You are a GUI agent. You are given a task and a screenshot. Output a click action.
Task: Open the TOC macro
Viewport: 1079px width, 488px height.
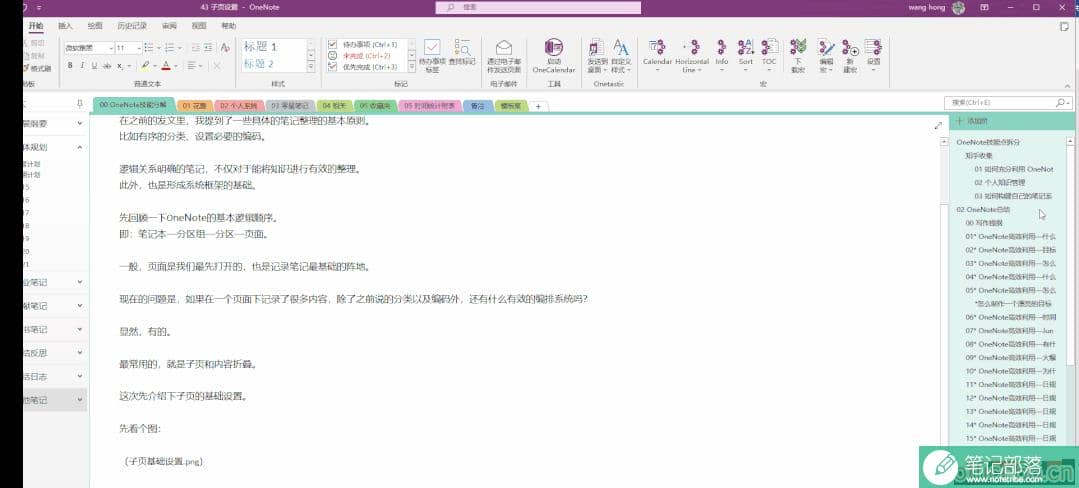tap(769, 55)
